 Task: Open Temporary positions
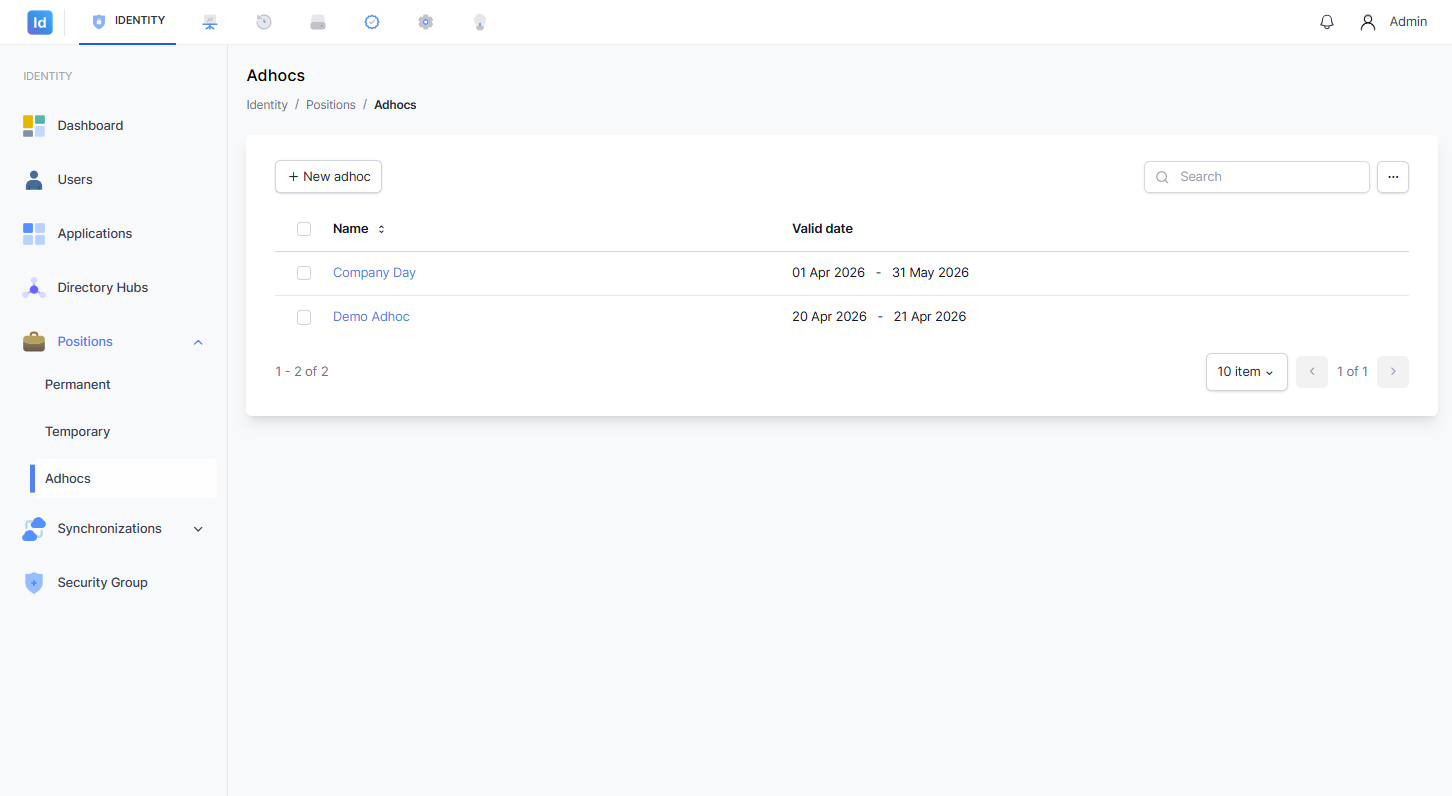click(x=78, y=432)
